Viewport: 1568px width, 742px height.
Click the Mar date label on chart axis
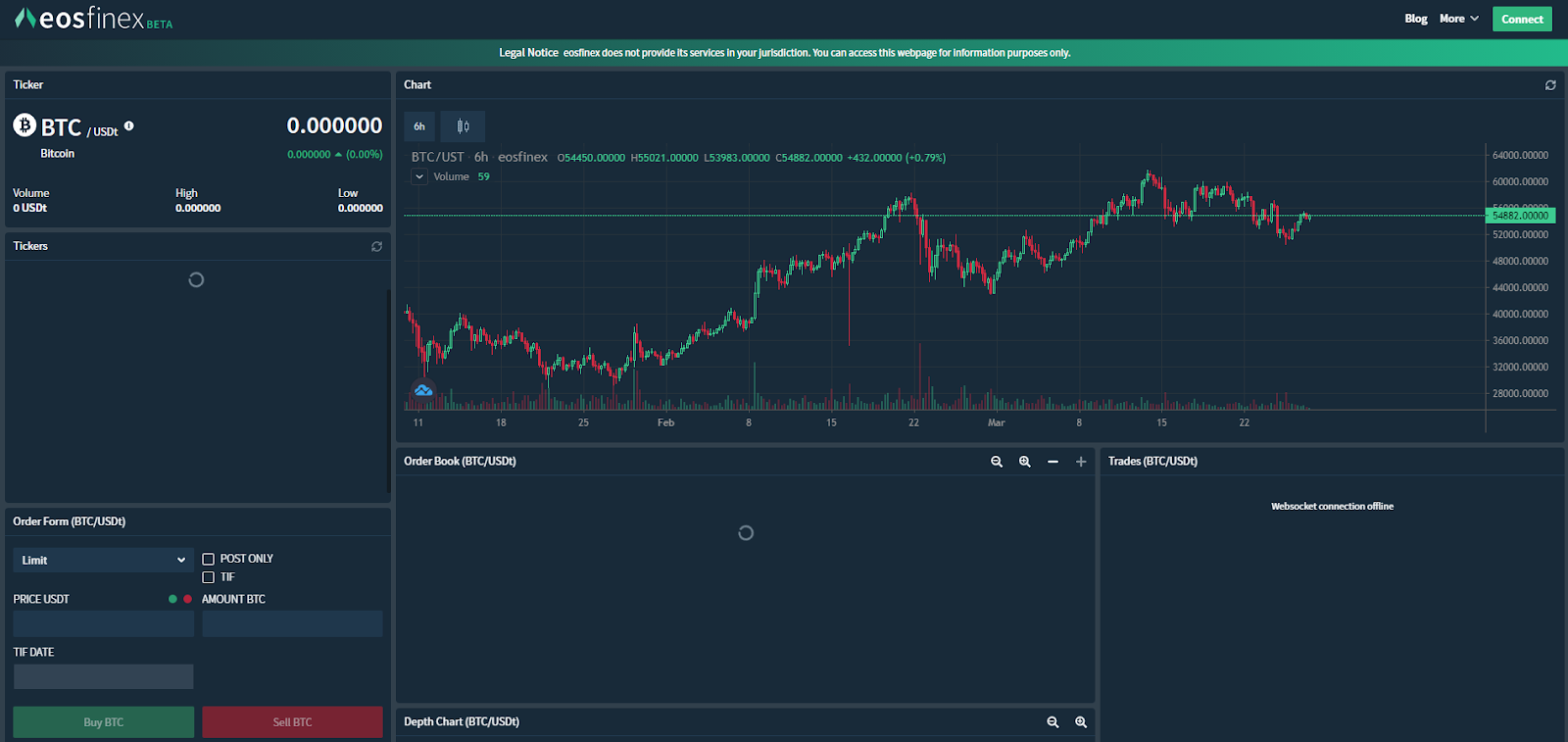pos(996,422)
